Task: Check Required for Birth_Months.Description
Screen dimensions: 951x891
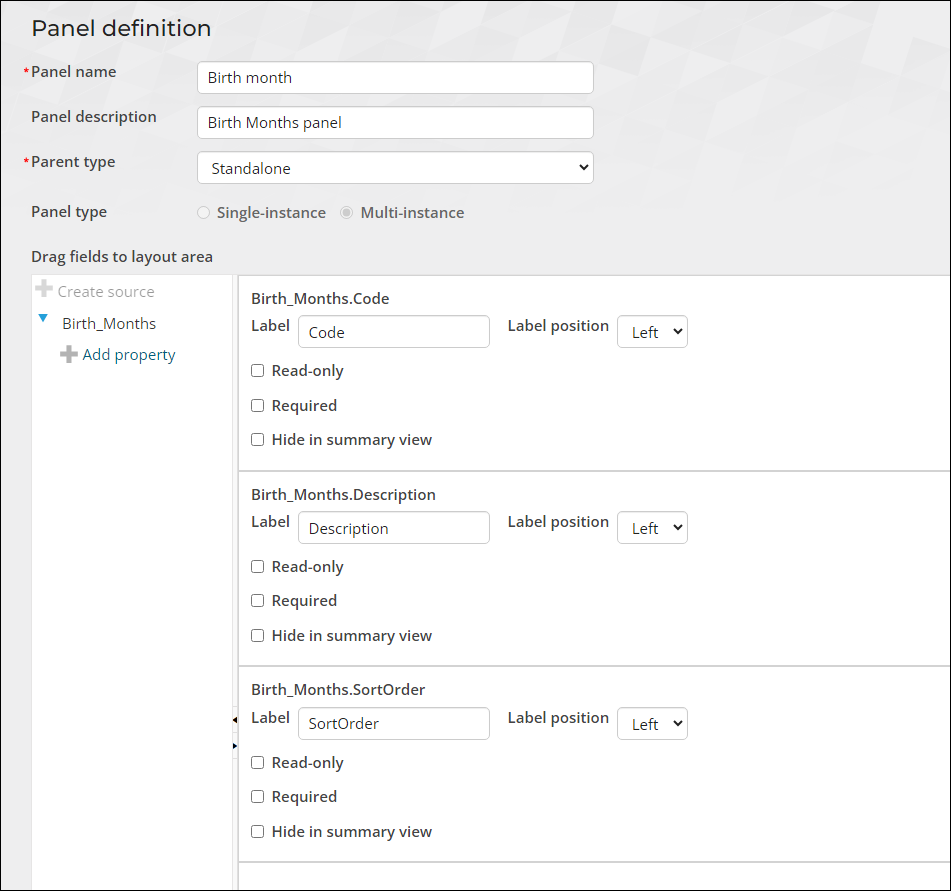Action: click(x=258, y=600)
